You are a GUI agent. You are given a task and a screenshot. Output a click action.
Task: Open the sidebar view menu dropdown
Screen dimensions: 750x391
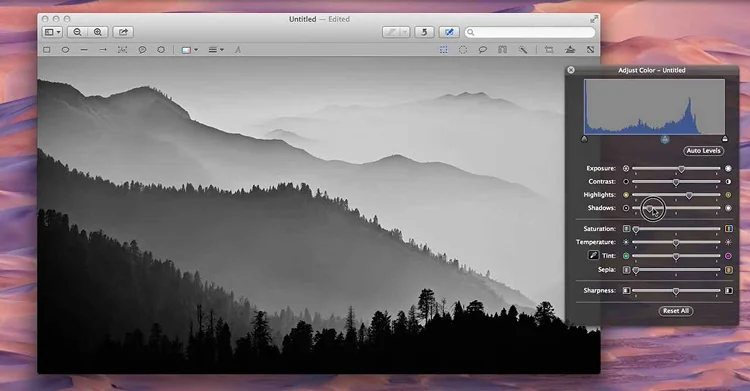pyautogui.click(x=52, y=32)
